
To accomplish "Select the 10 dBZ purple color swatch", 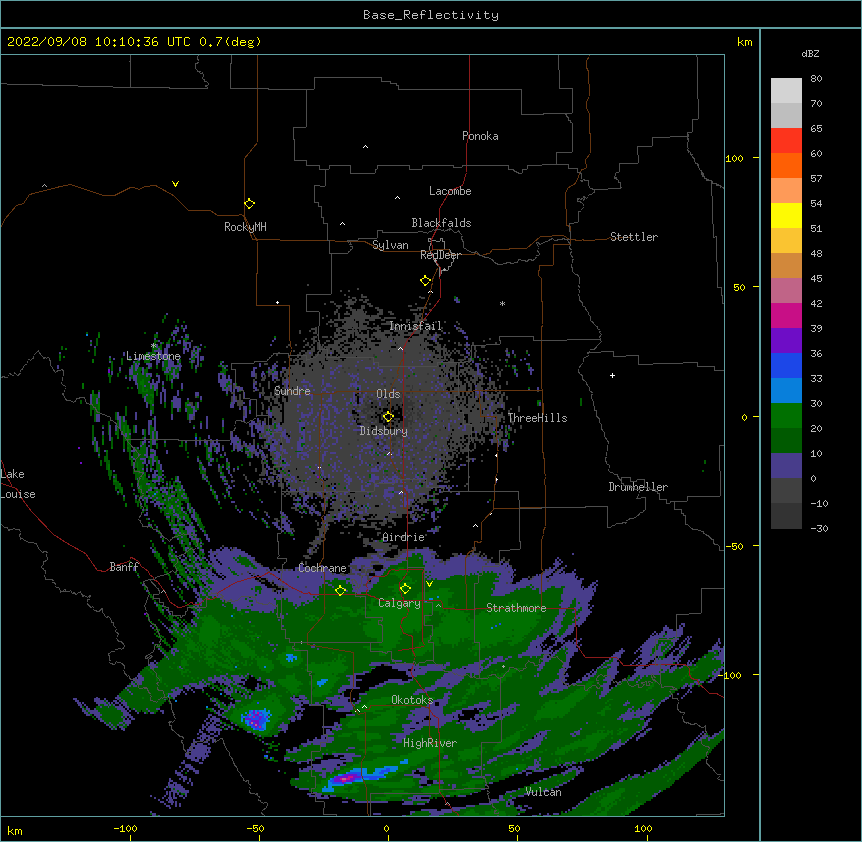I will point(786,466).
